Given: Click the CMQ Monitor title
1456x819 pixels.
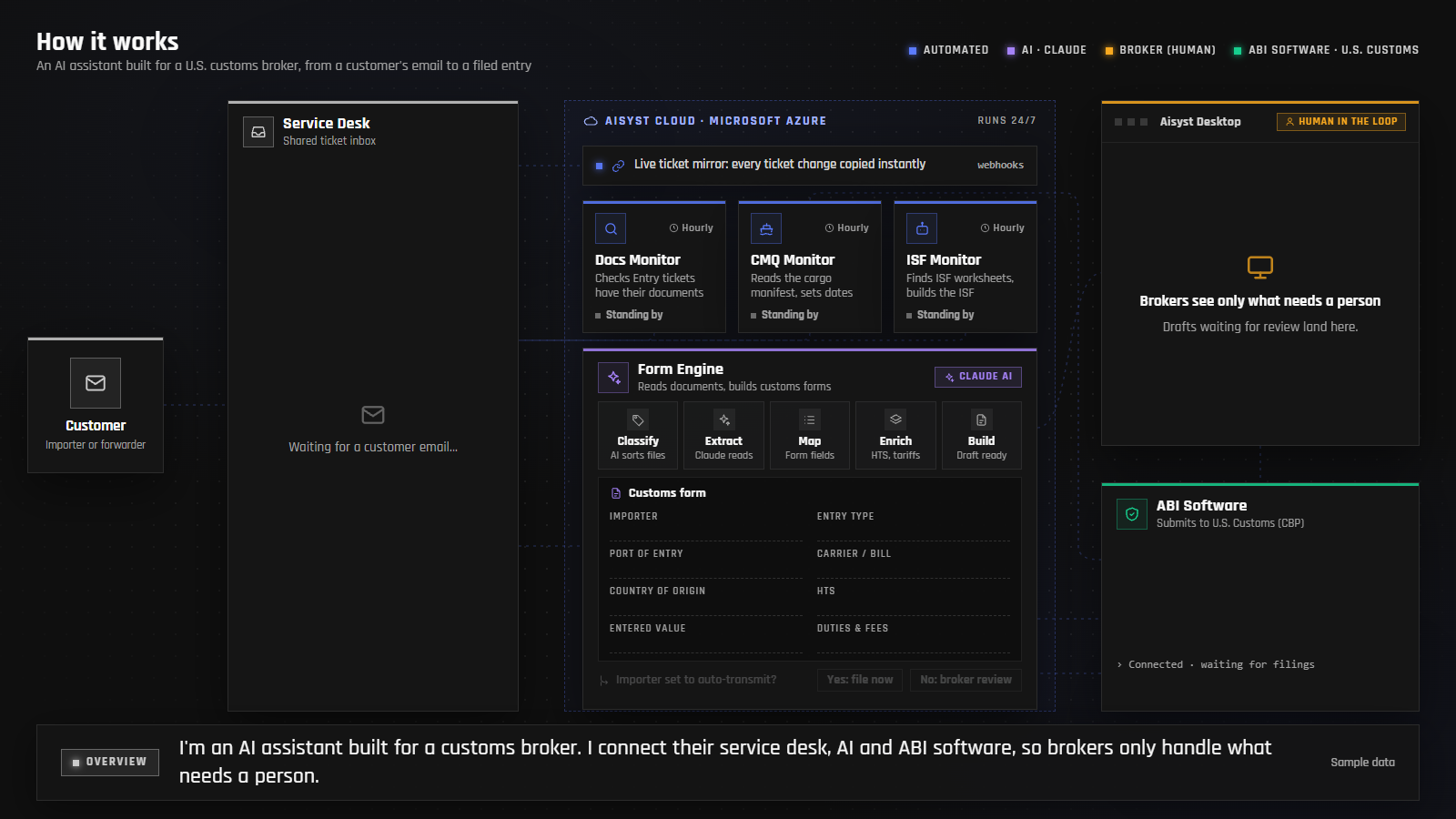Looking at the screenshot, I should click(x=793, y=260).
